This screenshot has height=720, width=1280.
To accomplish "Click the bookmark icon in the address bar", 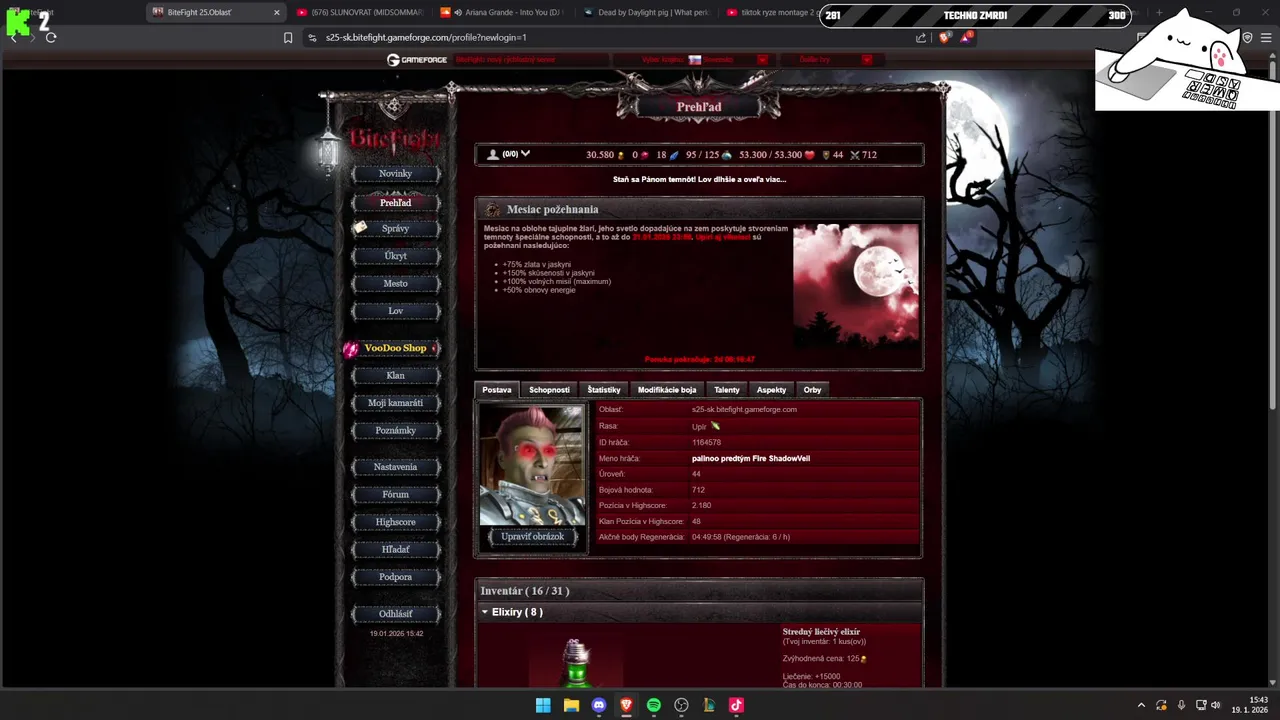I will (288, 37).
